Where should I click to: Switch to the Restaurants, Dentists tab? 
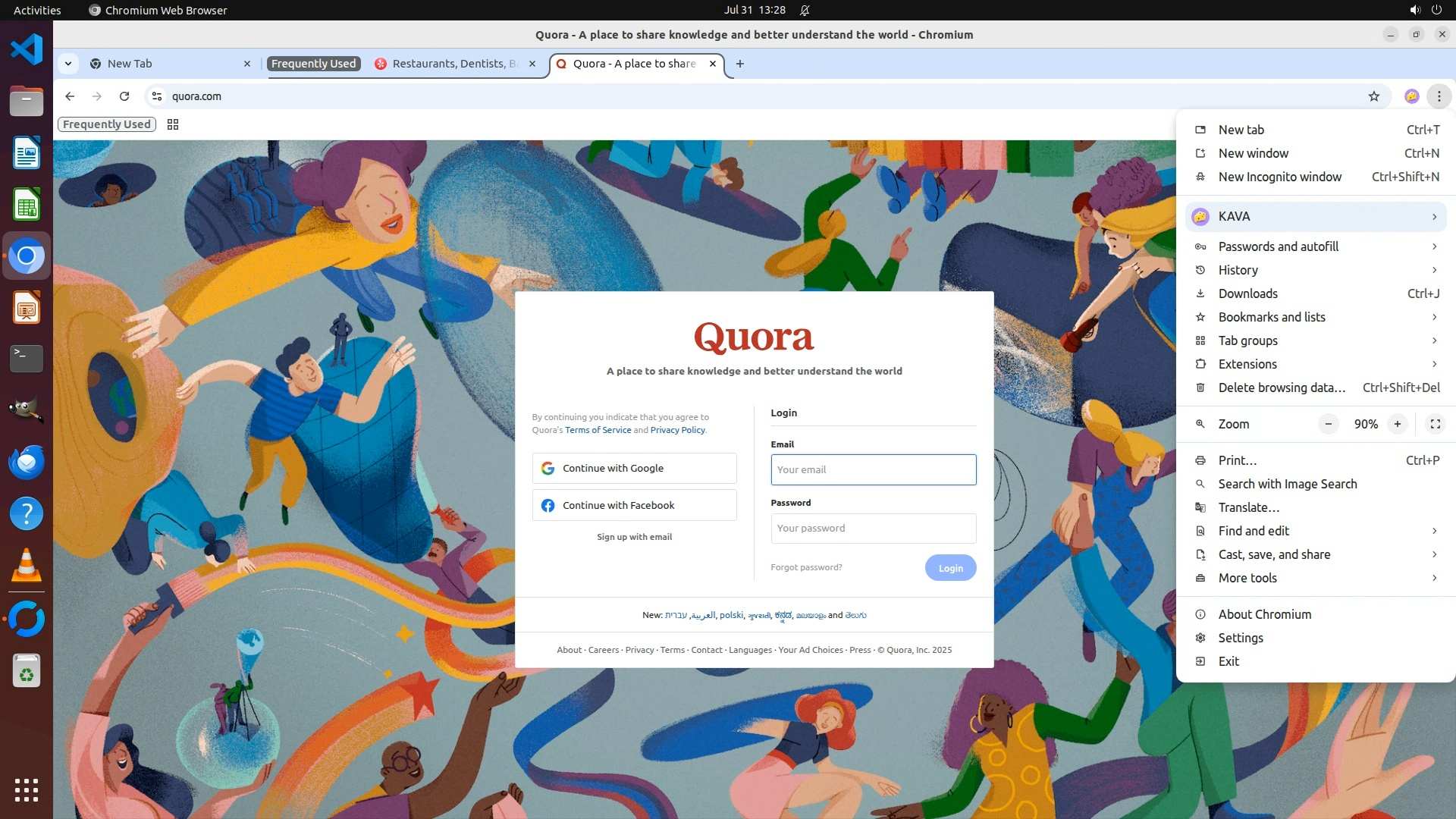[x=453, y=64]
